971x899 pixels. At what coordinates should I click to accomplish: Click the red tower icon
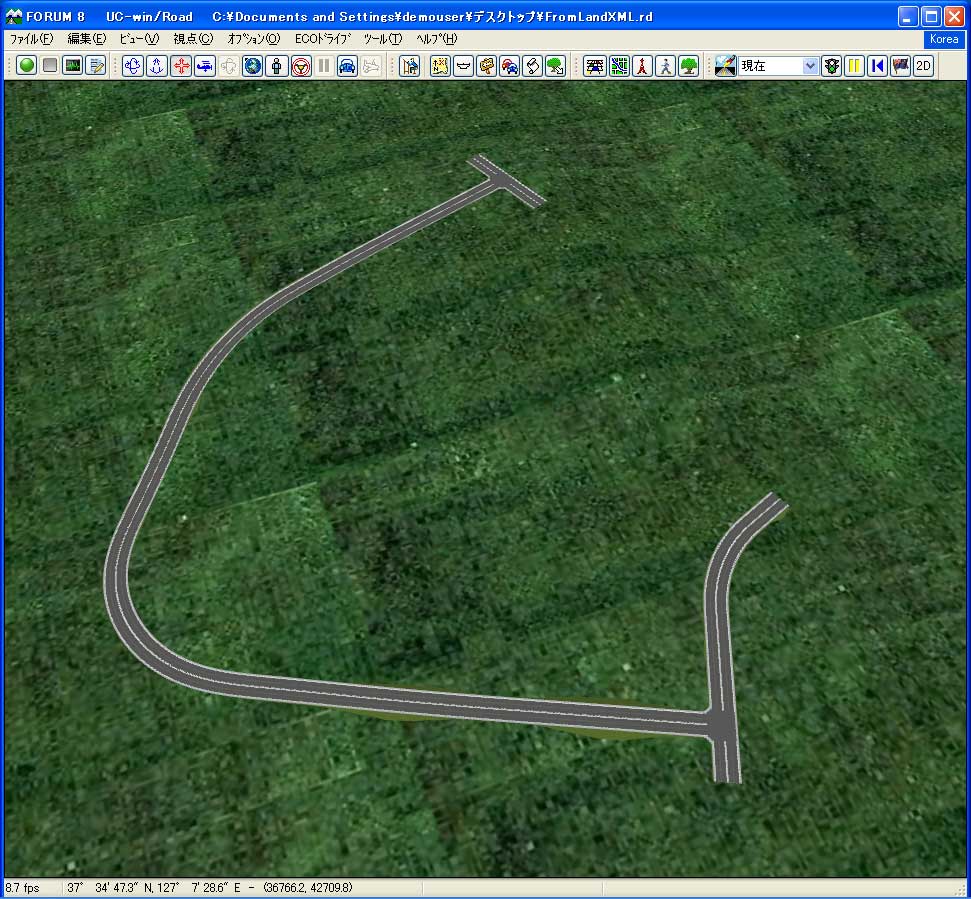(641, 66)
